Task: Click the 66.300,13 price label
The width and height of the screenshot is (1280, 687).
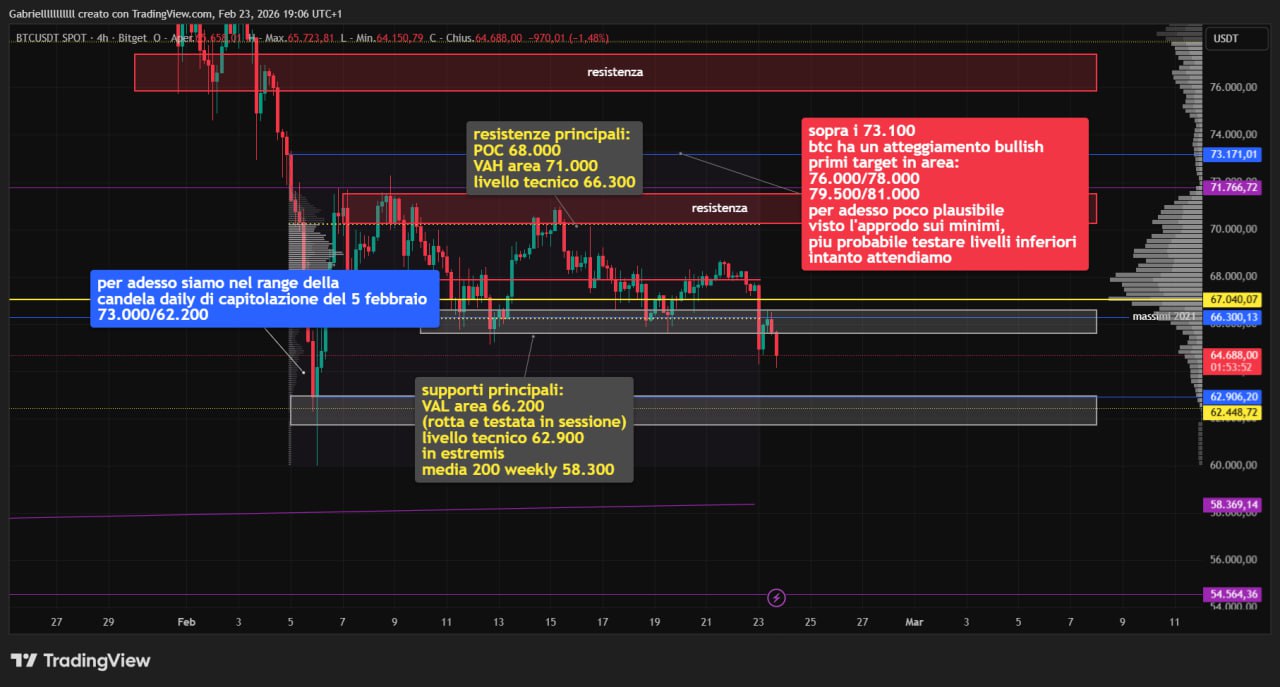Action: coord(1233,317)
